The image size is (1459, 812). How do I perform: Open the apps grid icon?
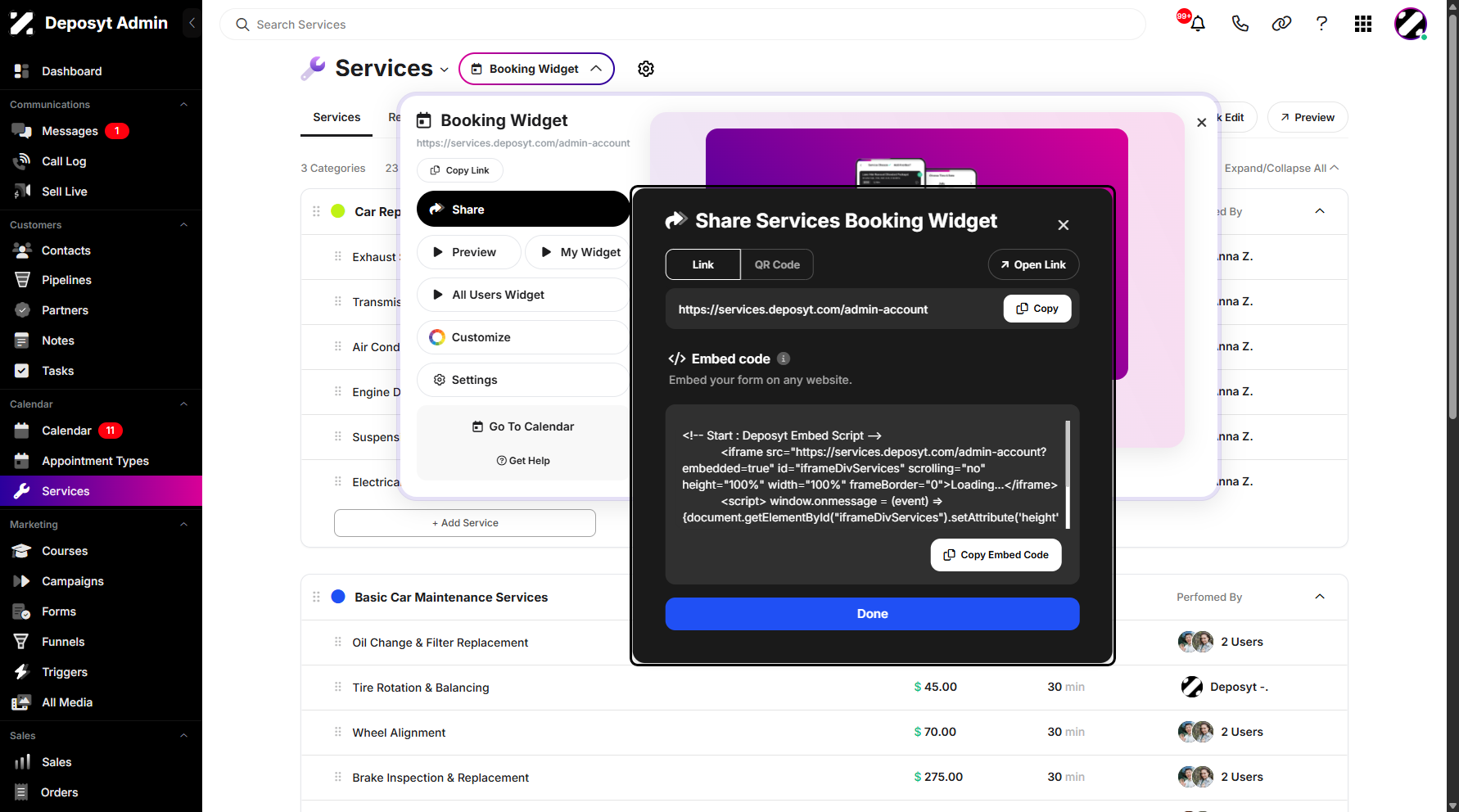point(1363,24)
